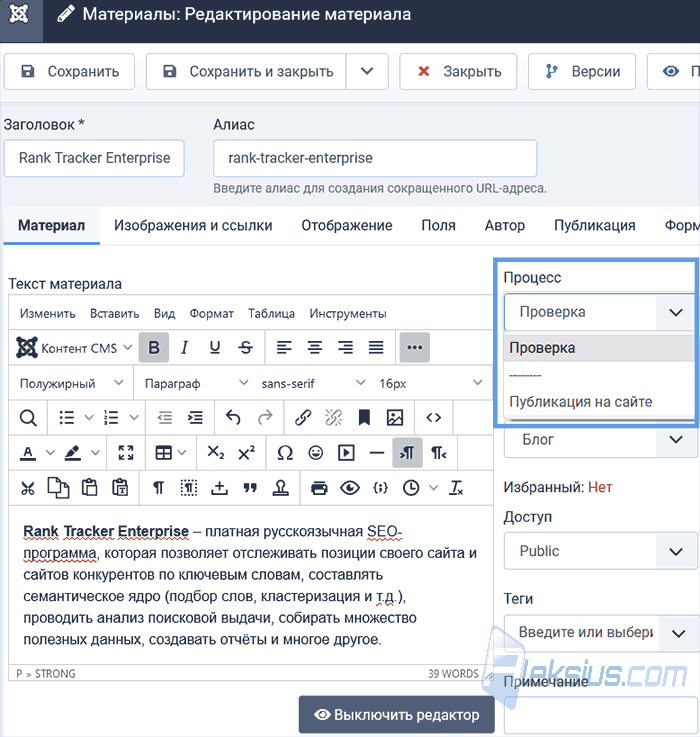The height and width of the screenshot is (737, 700).
Task: Increase indent of paragraph
Action: click(195, 417)
